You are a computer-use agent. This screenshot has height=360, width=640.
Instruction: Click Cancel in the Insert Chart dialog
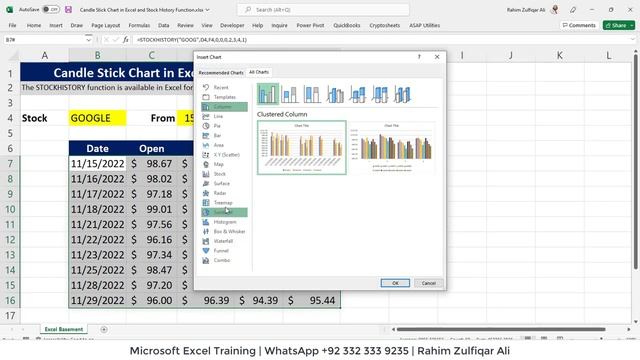point(429,283)
